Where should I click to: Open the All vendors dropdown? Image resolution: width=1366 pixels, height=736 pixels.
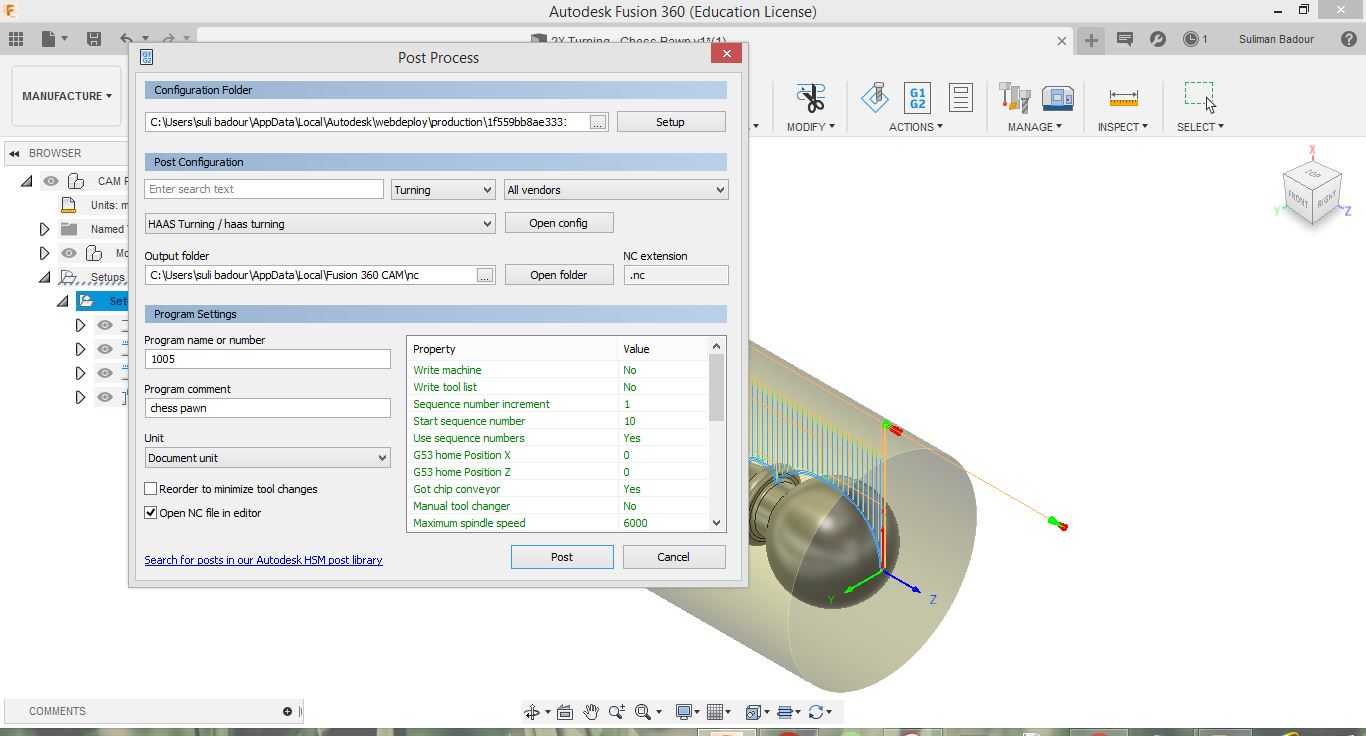616,190
